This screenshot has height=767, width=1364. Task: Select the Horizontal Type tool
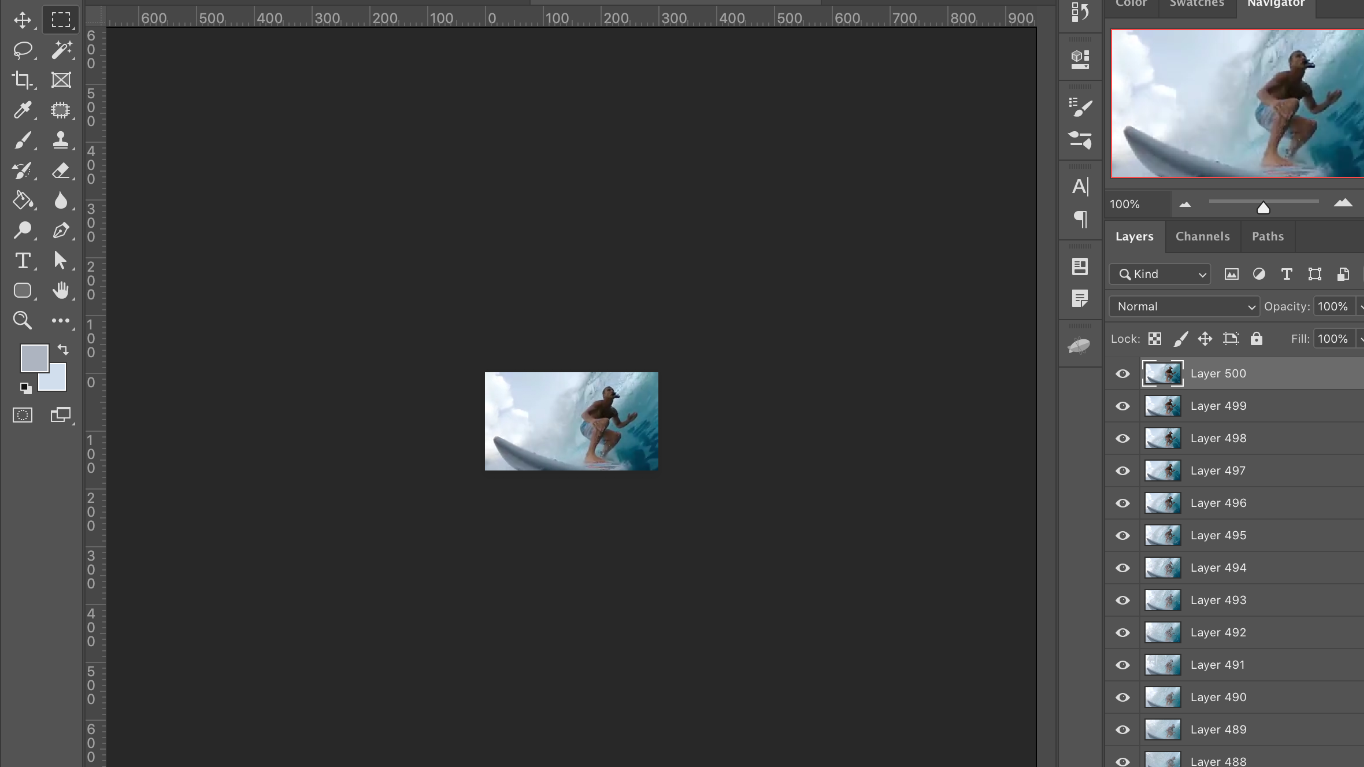click(x=22, y=260)
